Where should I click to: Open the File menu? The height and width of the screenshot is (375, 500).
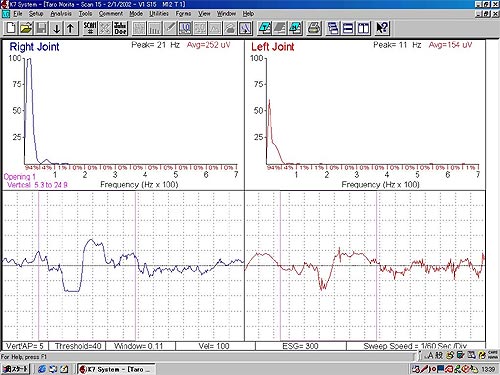tap(18, 14)
